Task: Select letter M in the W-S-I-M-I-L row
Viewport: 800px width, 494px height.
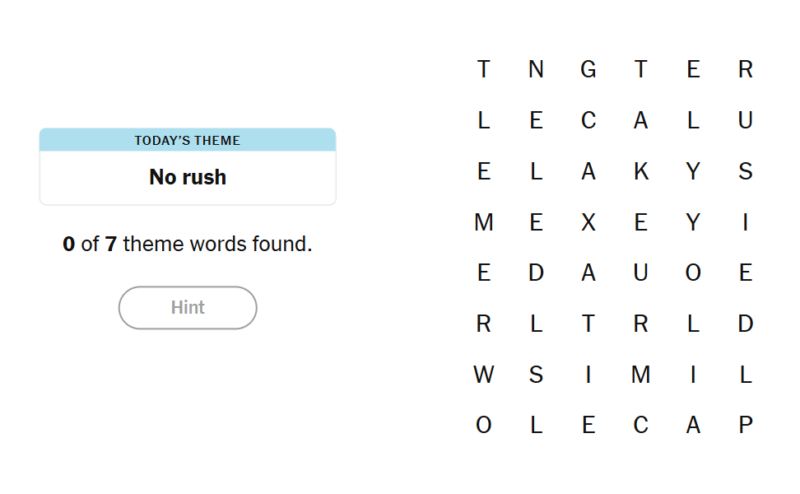Action: tap(641, 375)
